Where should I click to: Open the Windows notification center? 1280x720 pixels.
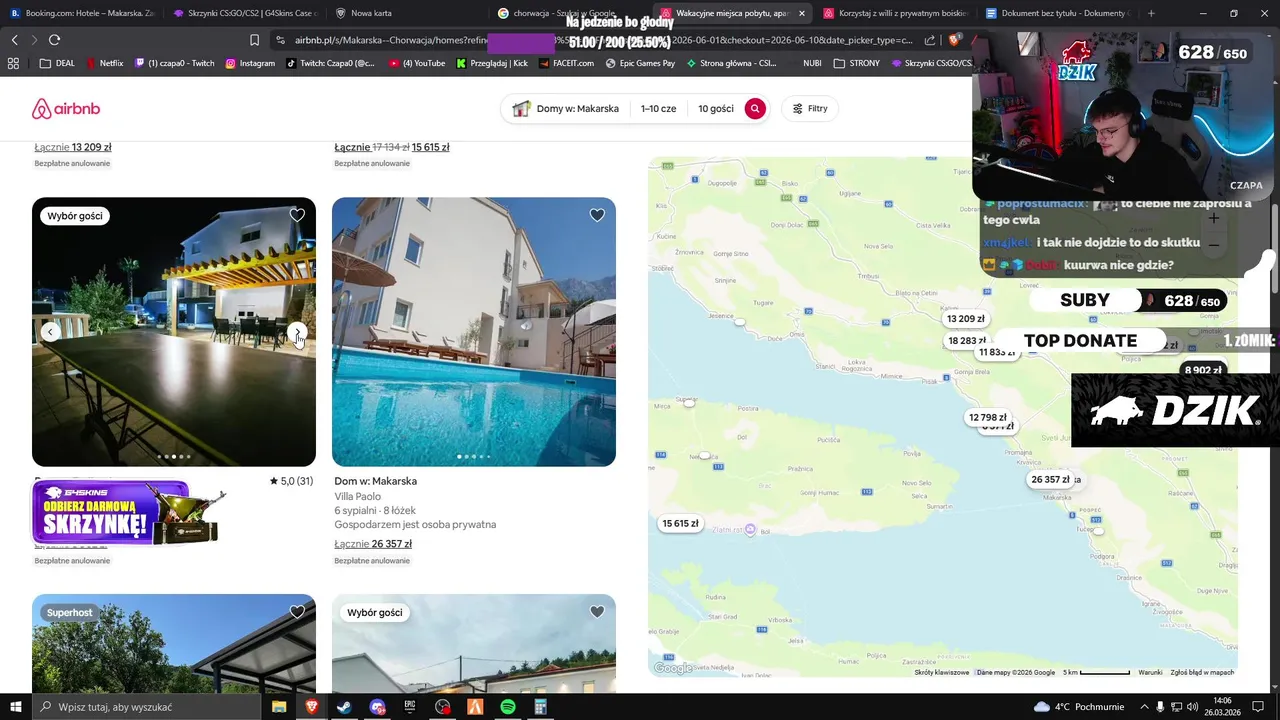1258,707
